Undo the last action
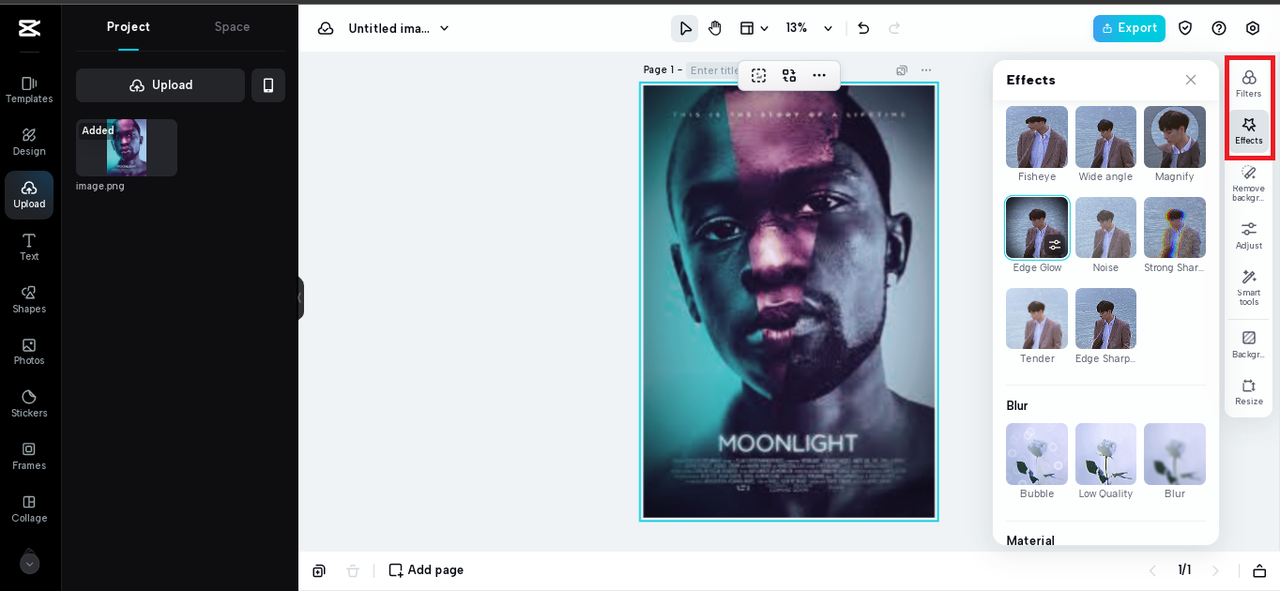 864,28
